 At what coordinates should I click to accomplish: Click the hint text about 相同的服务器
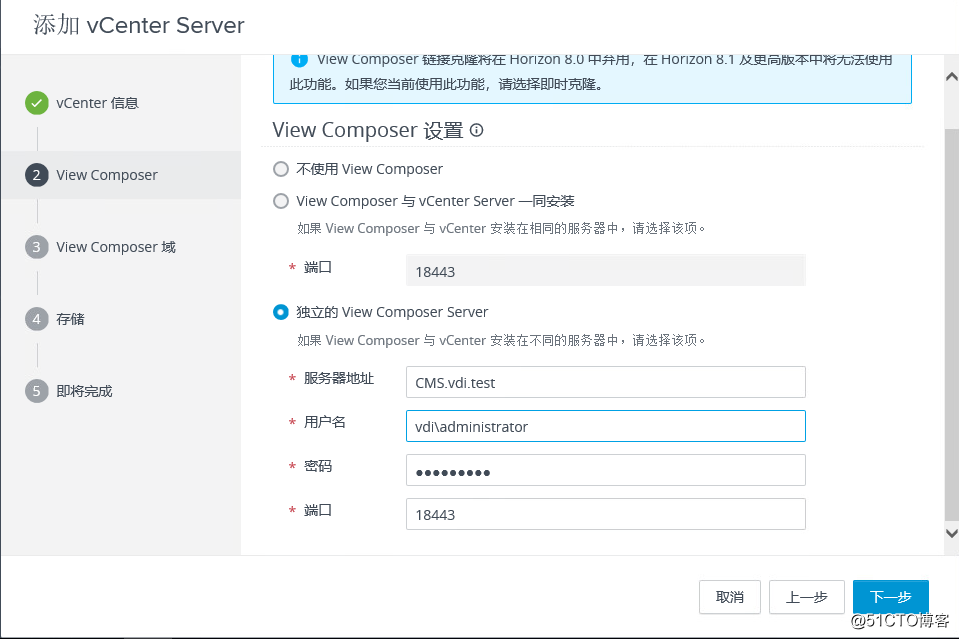[502, 229]
